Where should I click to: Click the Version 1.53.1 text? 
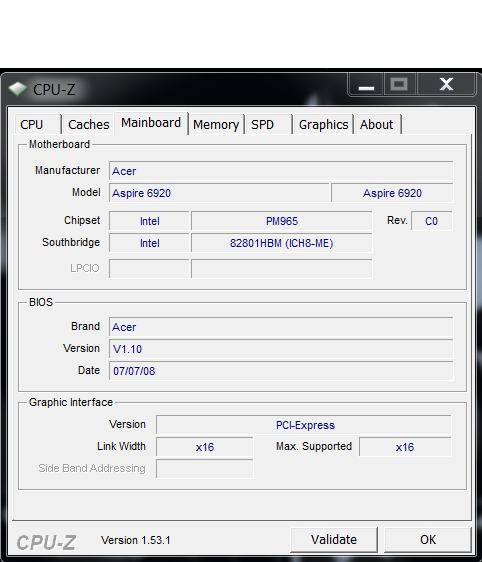[x=135, y=540]
